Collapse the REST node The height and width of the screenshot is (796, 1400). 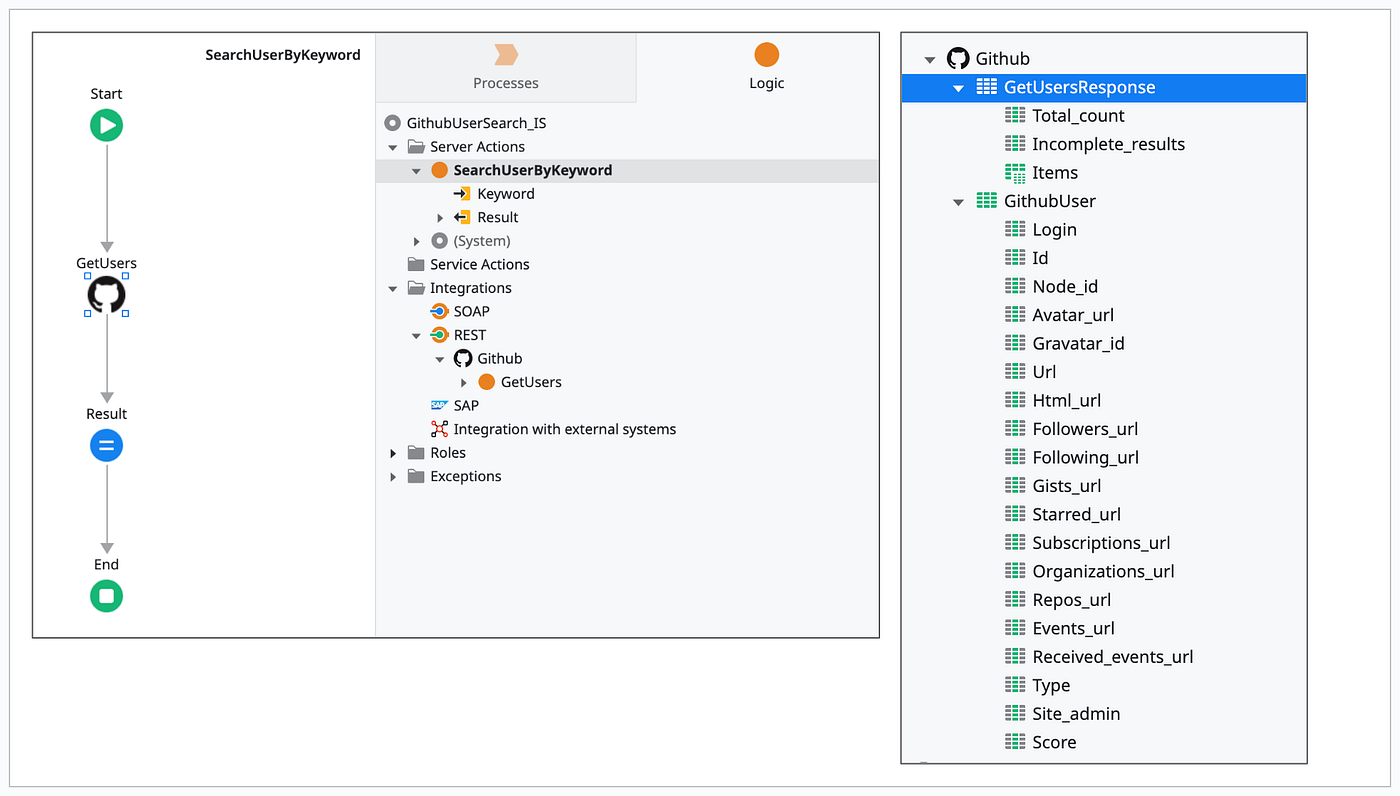[416, 336]
